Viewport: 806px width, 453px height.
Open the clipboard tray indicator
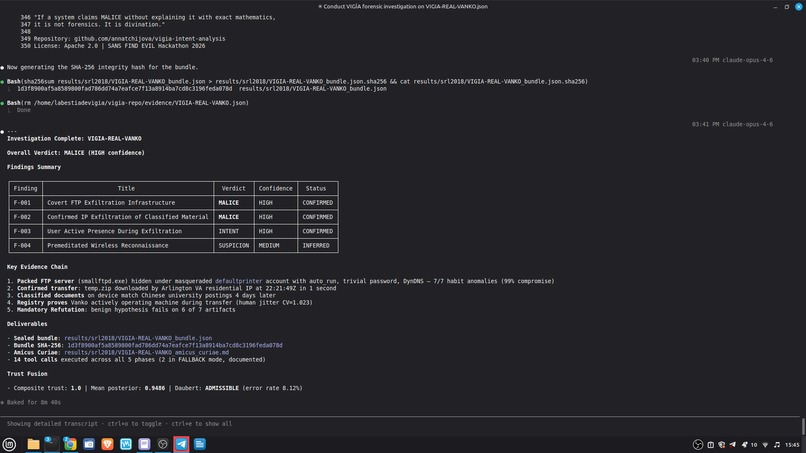click(710, 445)
